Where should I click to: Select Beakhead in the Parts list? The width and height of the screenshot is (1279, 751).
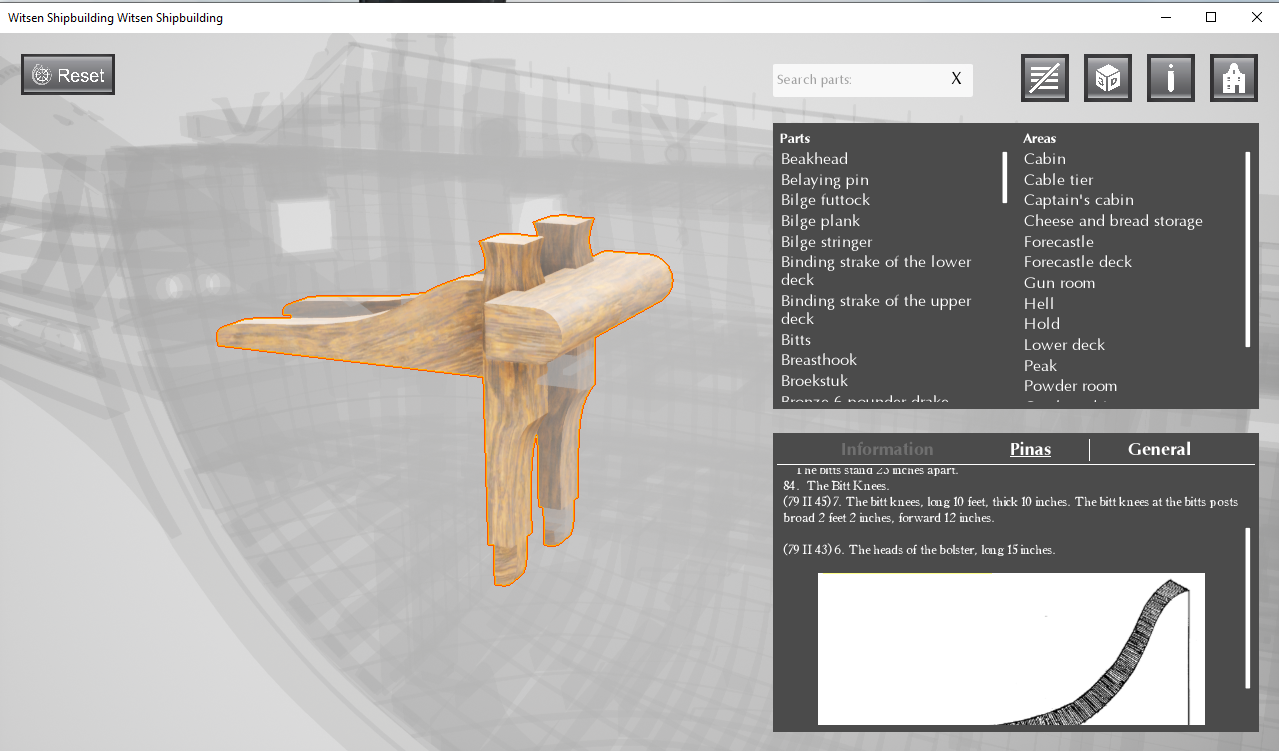[814, 159]
